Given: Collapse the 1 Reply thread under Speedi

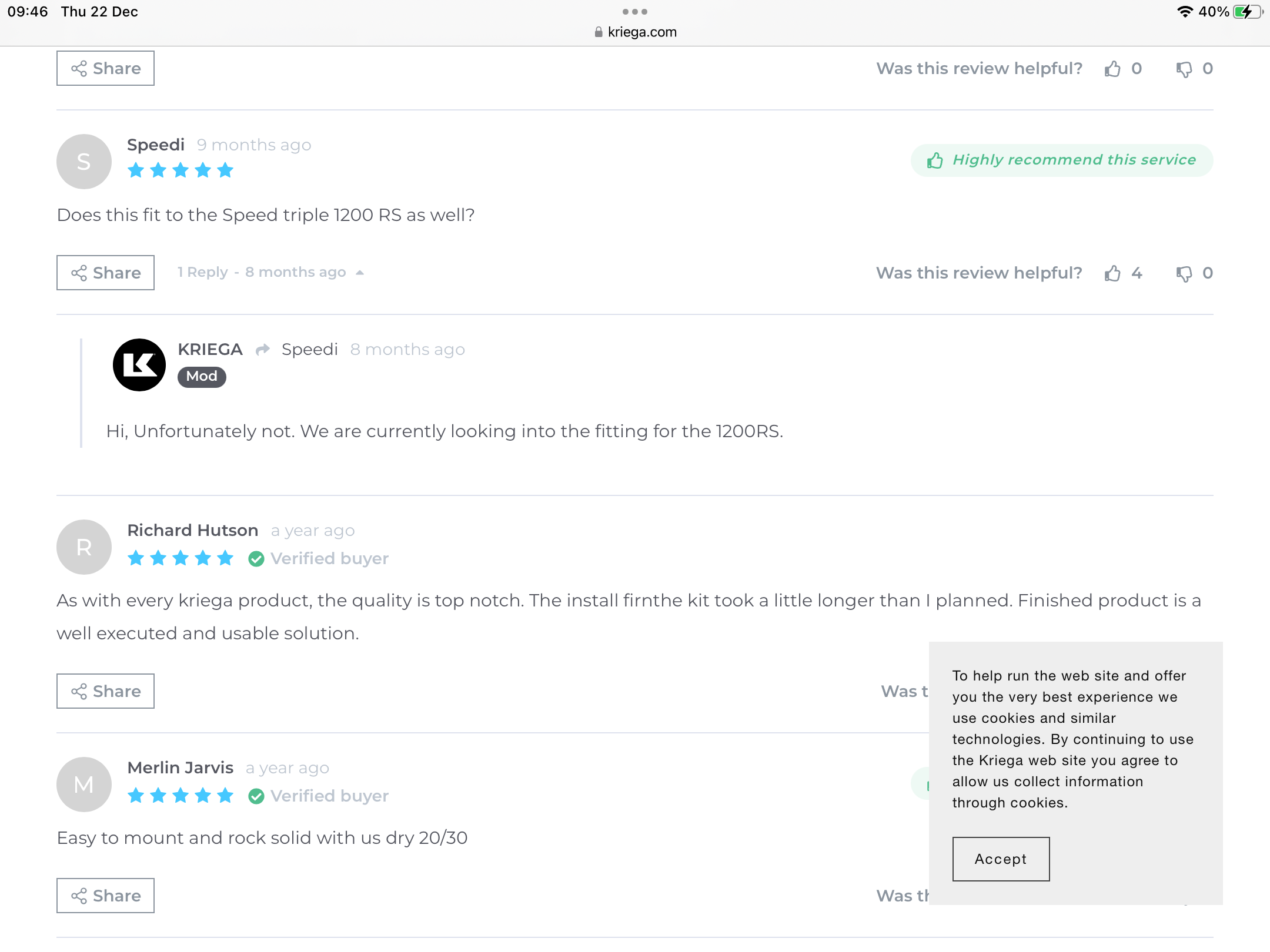Looking at the screenshot, I should 271,273.
